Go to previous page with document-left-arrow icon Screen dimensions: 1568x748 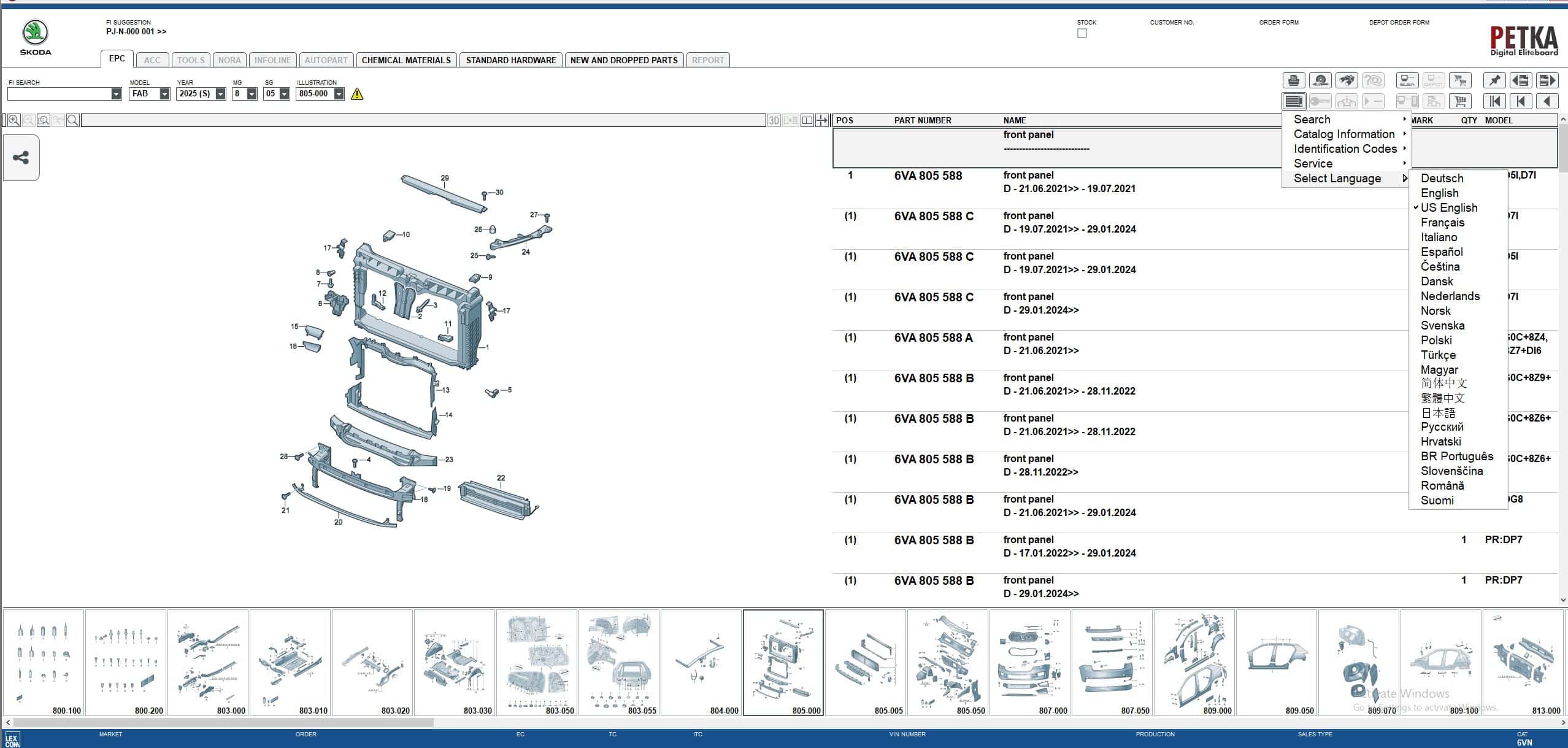tap(1521, 80)
